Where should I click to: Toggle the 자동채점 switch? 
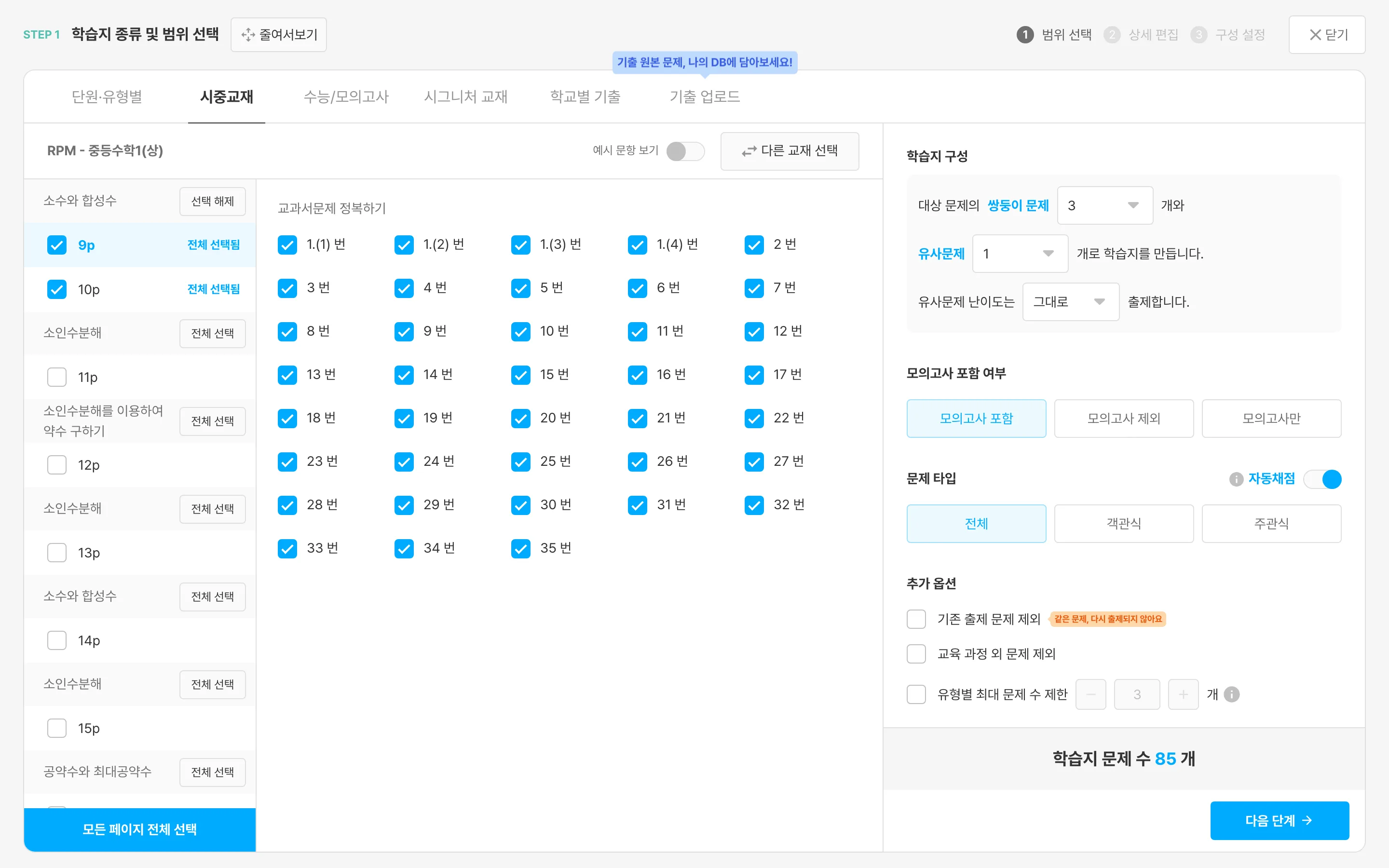[1322, 479]
